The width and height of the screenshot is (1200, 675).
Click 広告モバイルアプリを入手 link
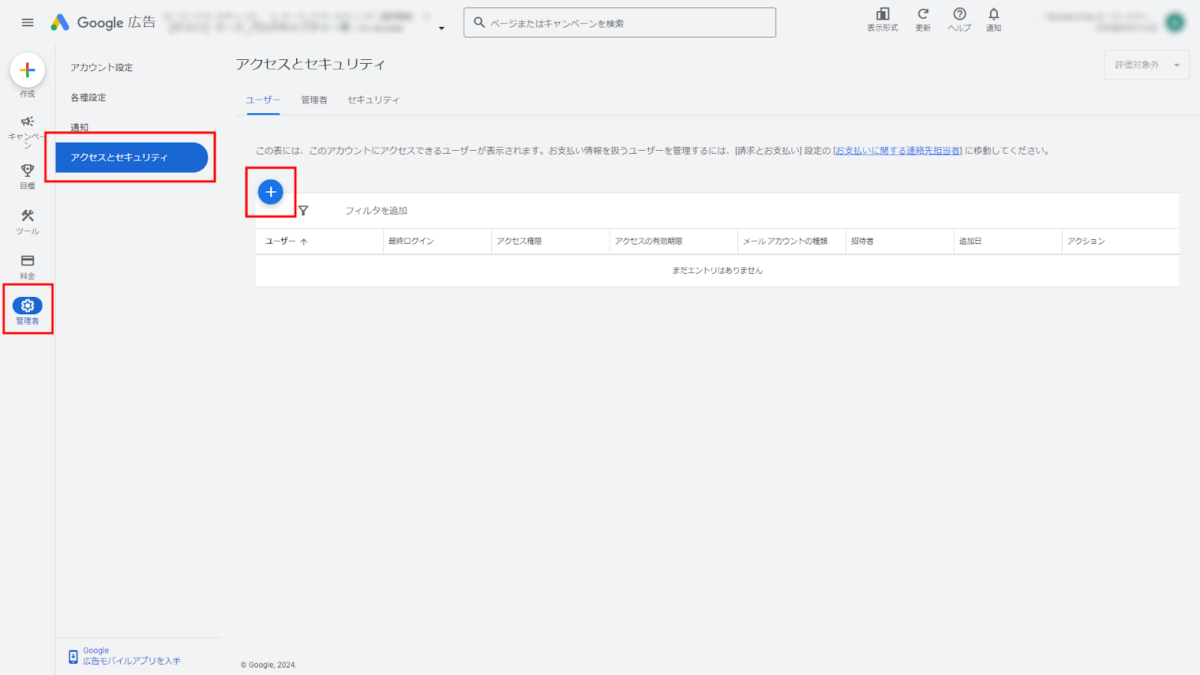[x=132, y=661]
